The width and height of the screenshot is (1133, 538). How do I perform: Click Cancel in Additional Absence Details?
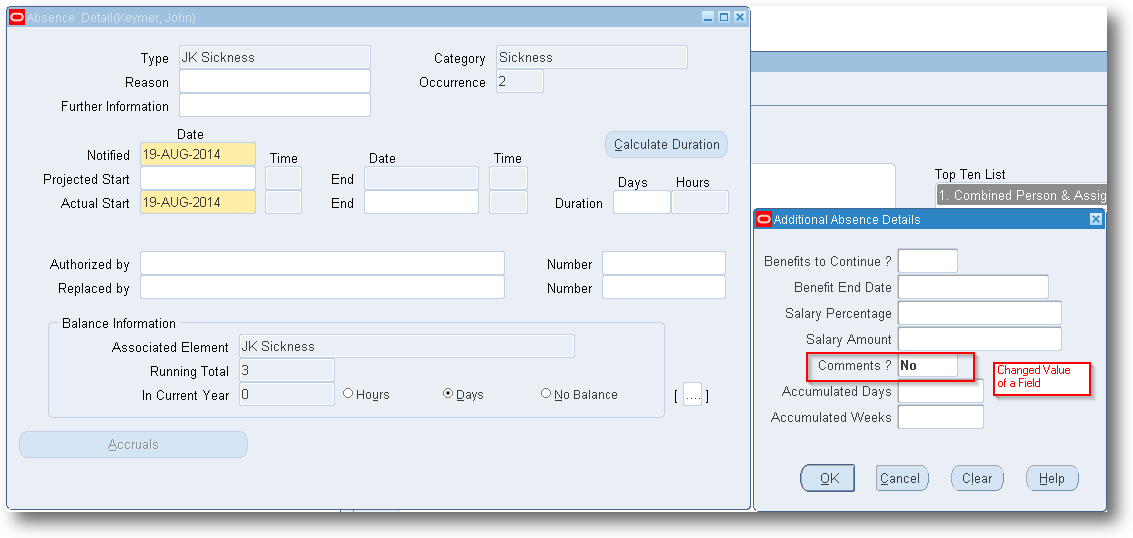[902, 478]
